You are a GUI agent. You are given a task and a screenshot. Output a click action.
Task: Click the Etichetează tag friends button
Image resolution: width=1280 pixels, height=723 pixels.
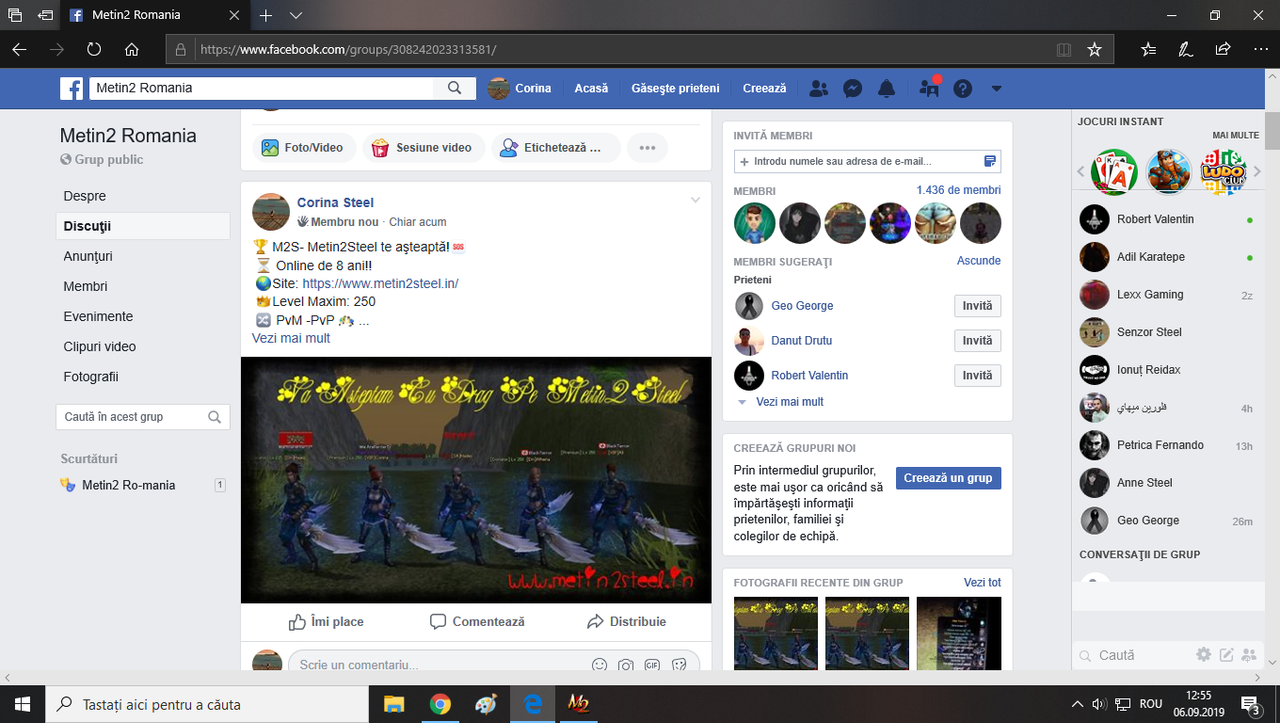[x=554, y=148]
